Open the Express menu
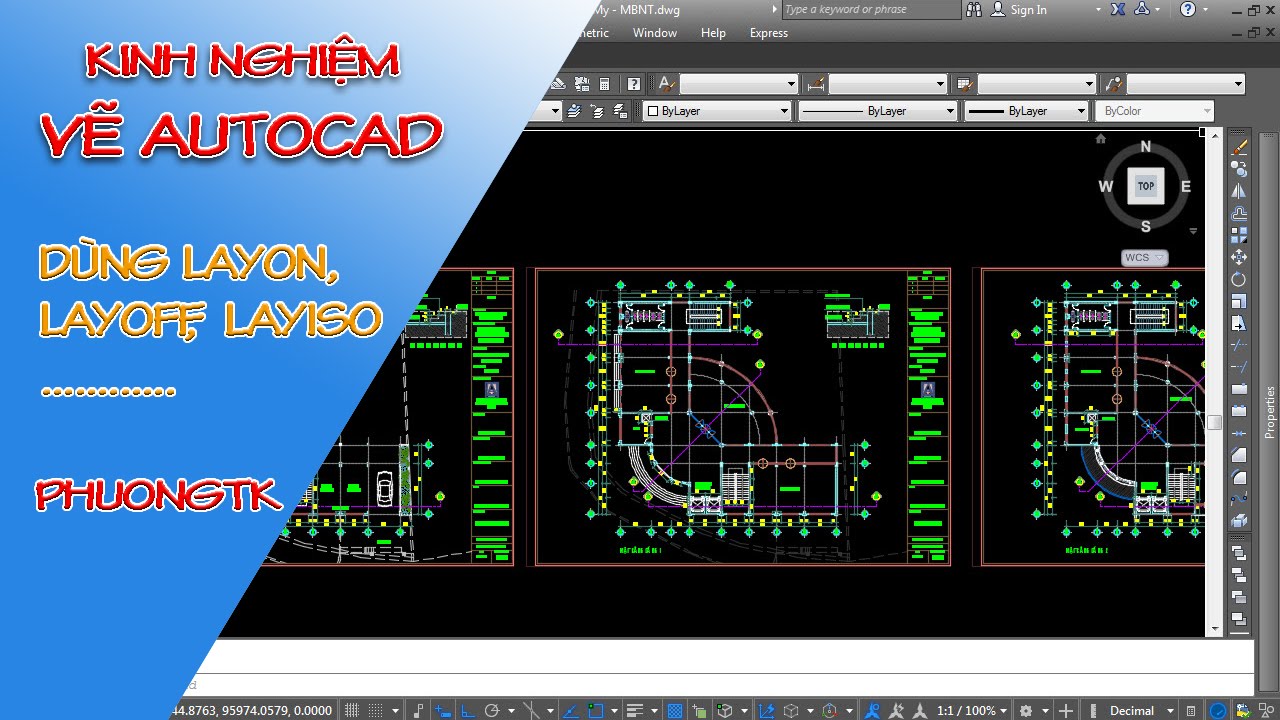 click(x=769, y=33)
